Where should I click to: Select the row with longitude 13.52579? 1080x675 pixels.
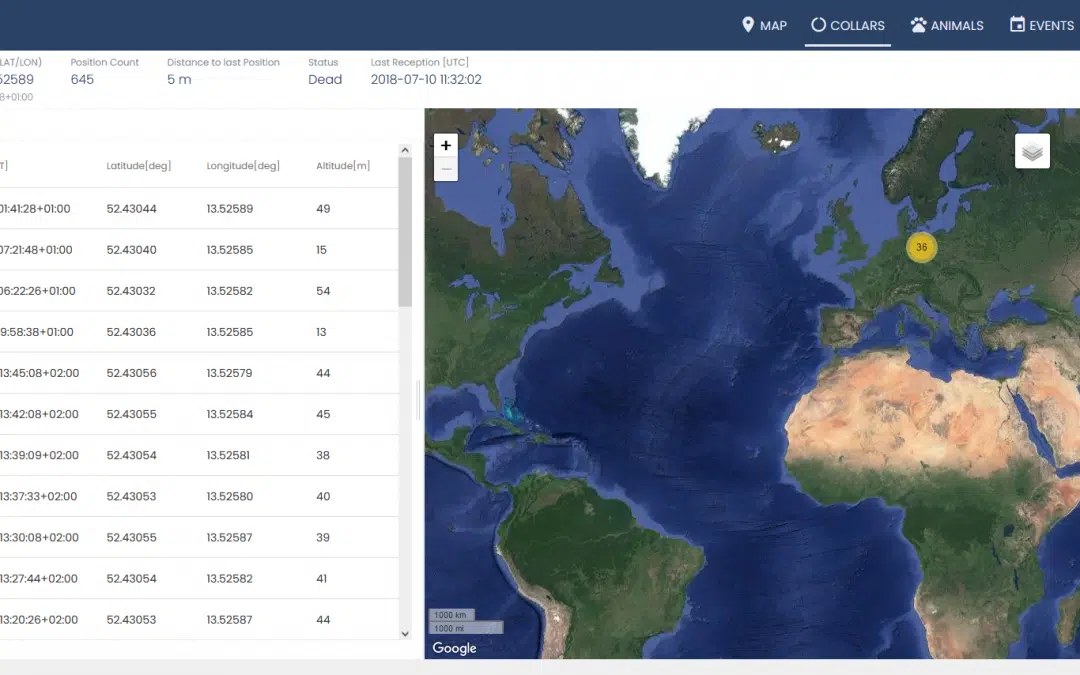point(200,373)
